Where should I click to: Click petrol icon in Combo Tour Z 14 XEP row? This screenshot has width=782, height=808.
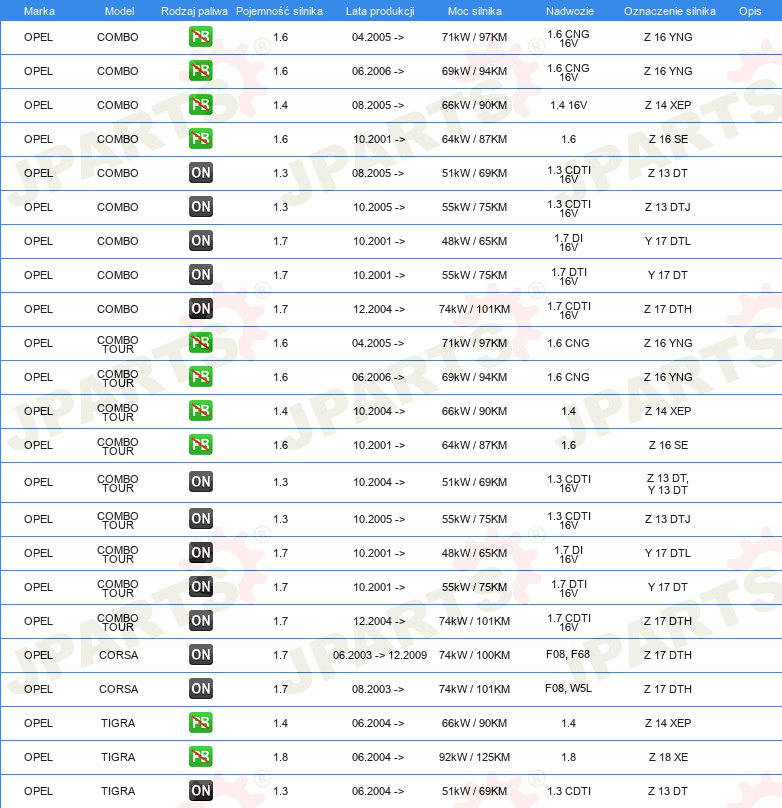pyautogui.click(x=200, y=411)
